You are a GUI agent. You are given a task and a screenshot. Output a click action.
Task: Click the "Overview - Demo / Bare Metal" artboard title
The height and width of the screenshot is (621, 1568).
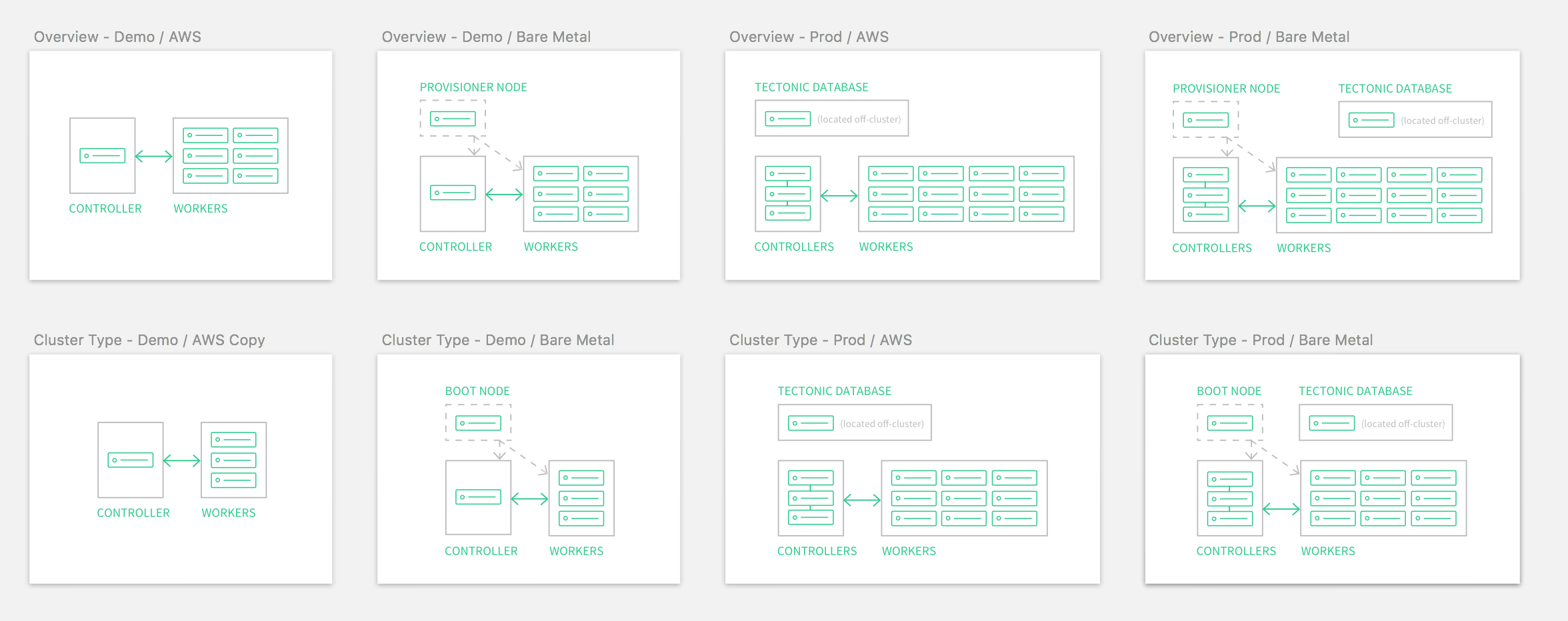pyautogui.click(x=486, y=37)
